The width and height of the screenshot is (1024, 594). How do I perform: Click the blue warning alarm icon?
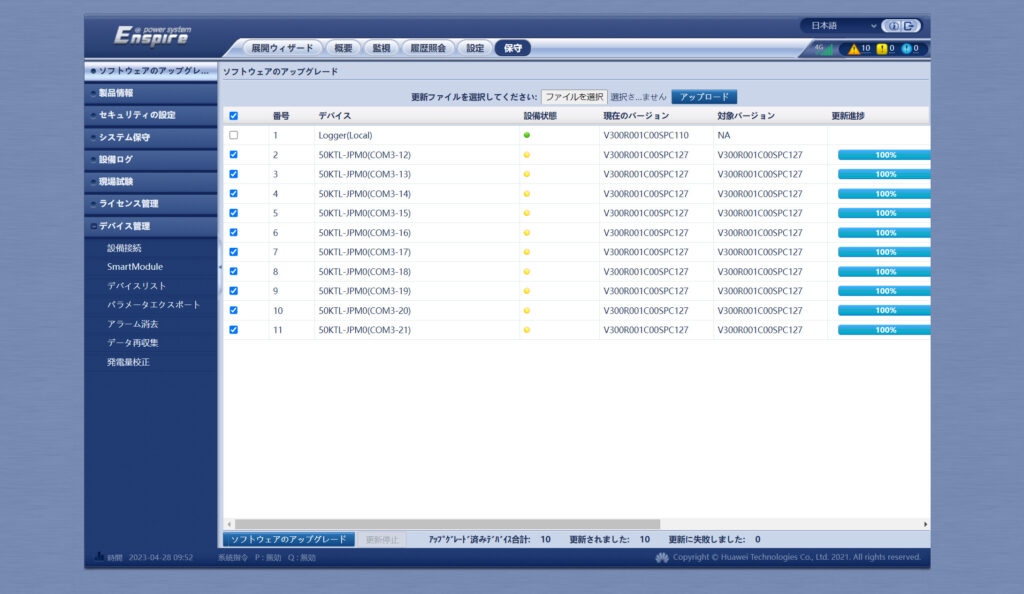pos(906,48)
